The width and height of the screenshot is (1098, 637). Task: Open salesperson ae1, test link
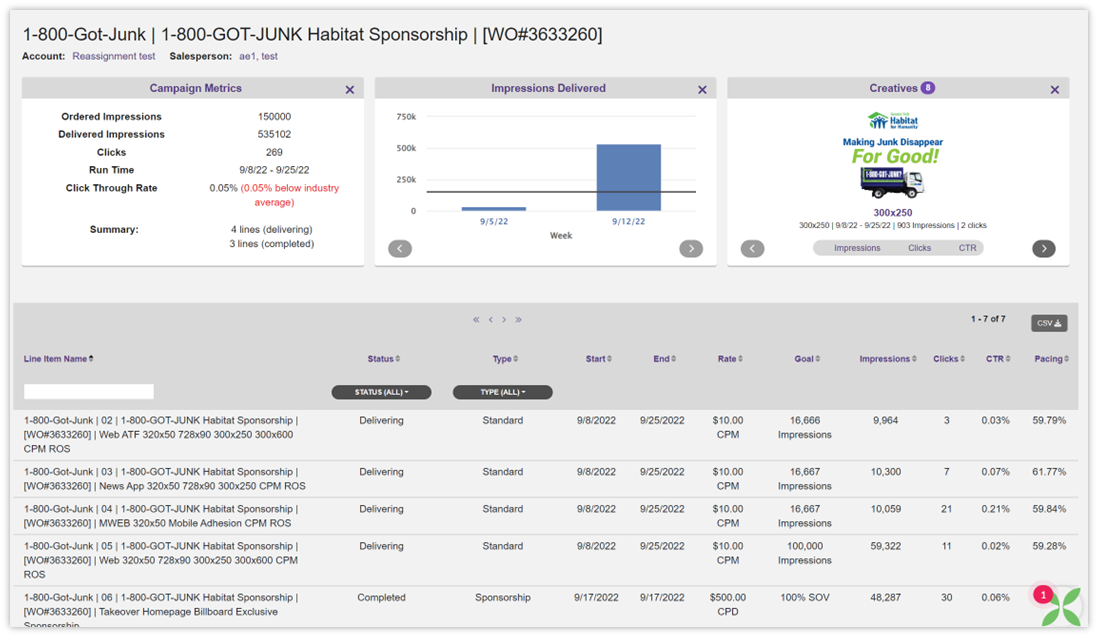point(258,56)
